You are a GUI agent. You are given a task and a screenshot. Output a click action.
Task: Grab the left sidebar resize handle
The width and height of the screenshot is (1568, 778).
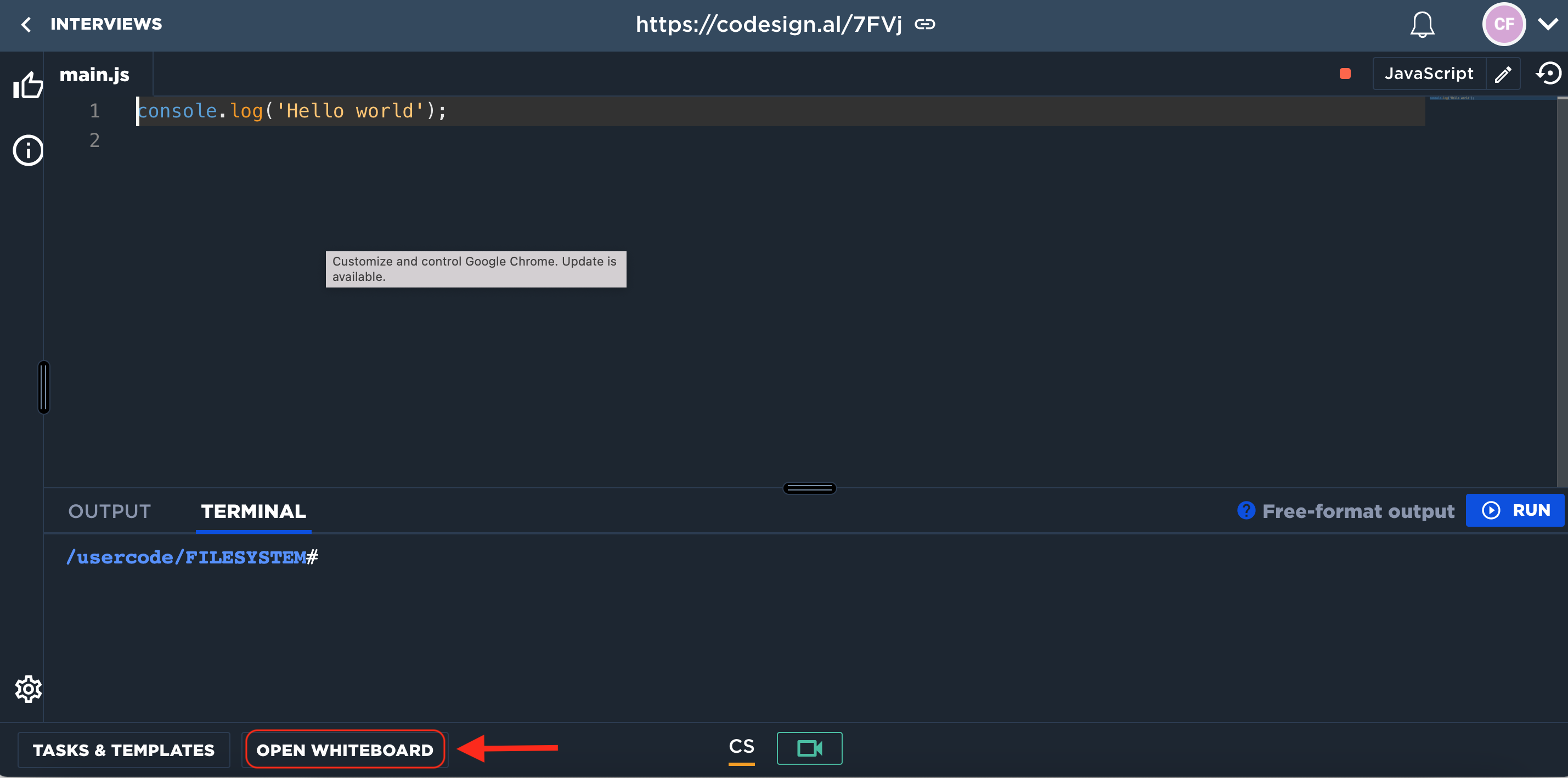point(44,387)
